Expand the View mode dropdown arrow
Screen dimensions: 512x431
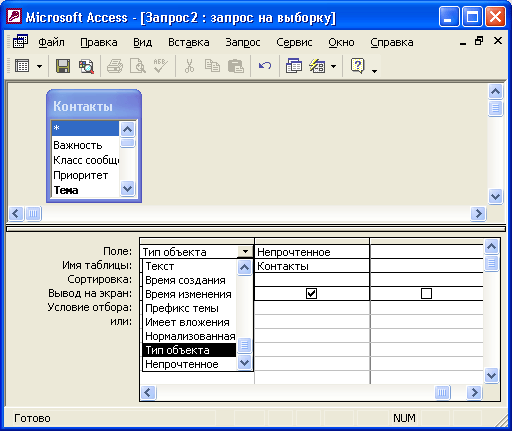[x=39, y=66]
